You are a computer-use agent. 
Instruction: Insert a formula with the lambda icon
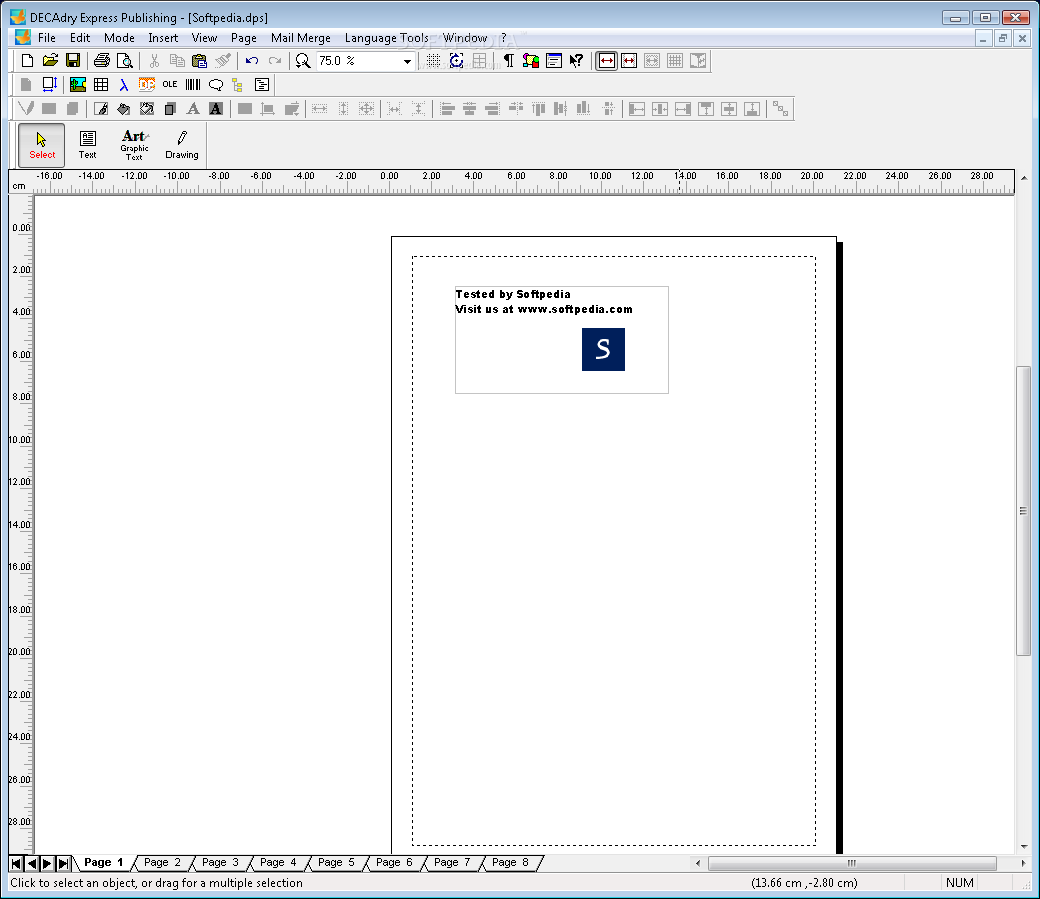tap(124, 85)
